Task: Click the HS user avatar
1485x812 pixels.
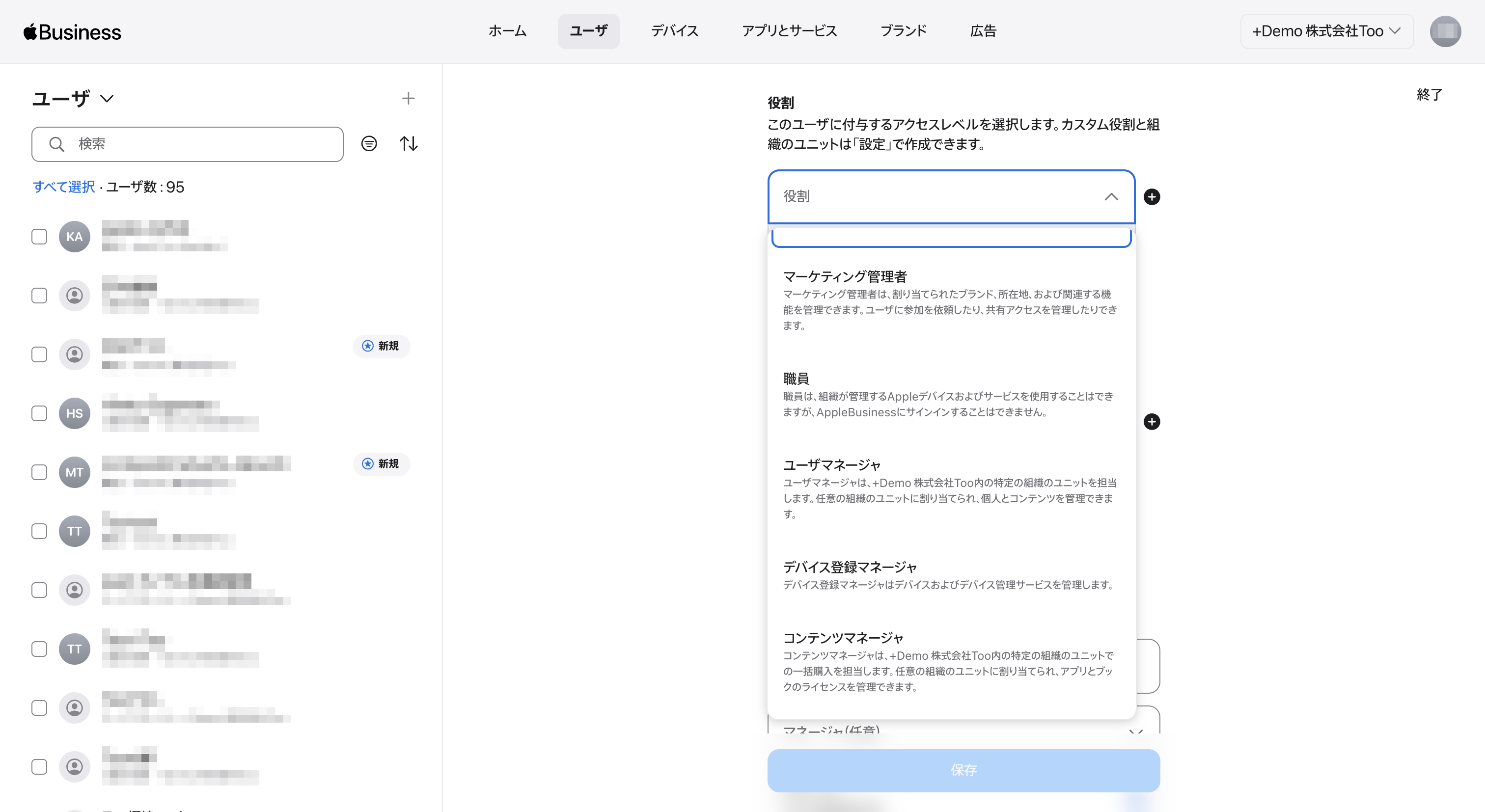Action: coord(74,413)
